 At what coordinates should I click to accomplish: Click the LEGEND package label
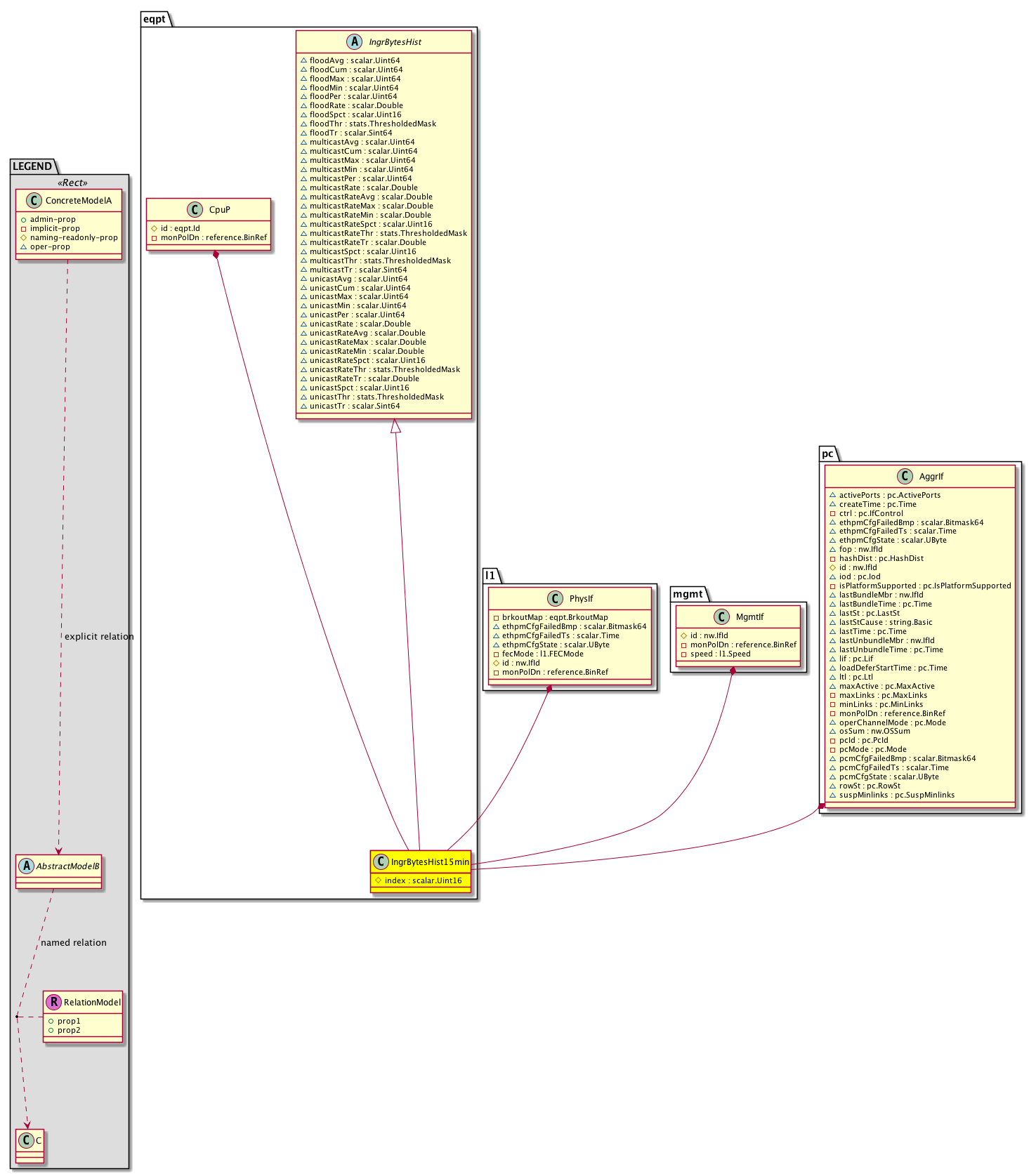pos(32,166)
